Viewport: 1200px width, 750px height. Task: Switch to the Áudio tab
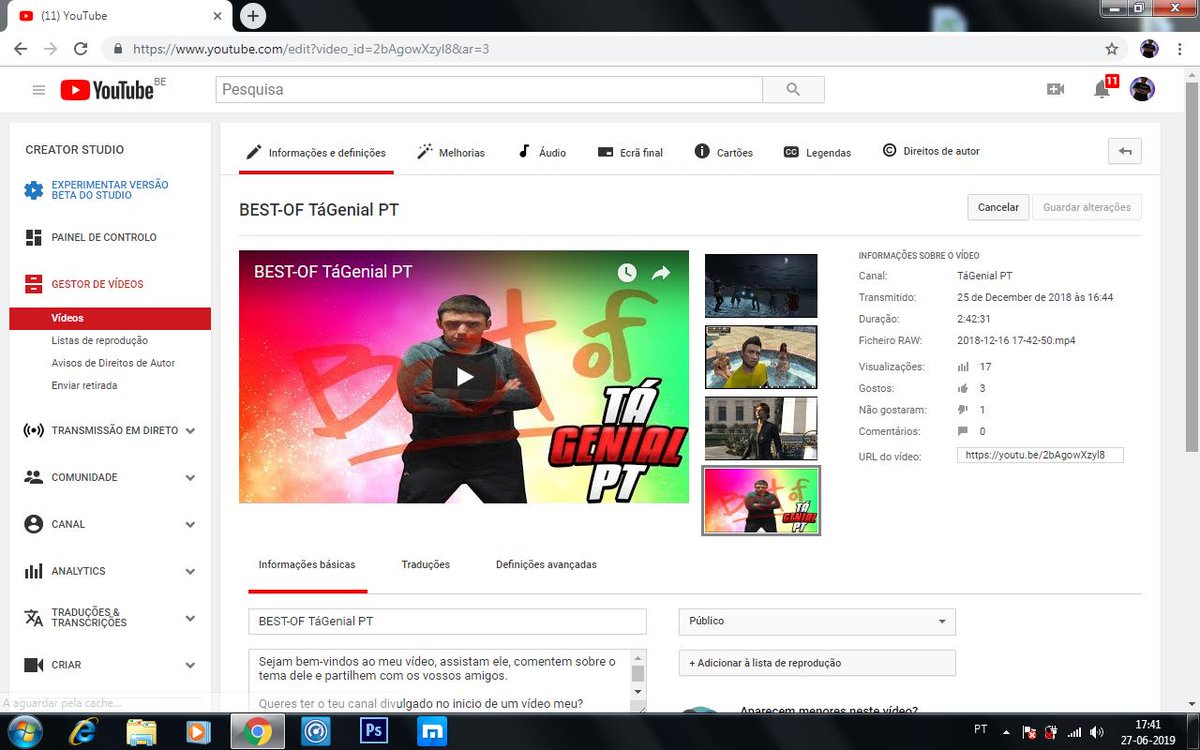click(x=541, y=152)
